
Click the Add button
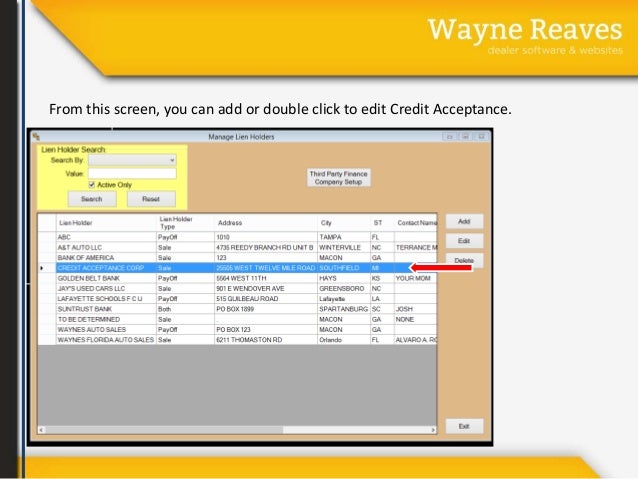click(x=464, y=221)
